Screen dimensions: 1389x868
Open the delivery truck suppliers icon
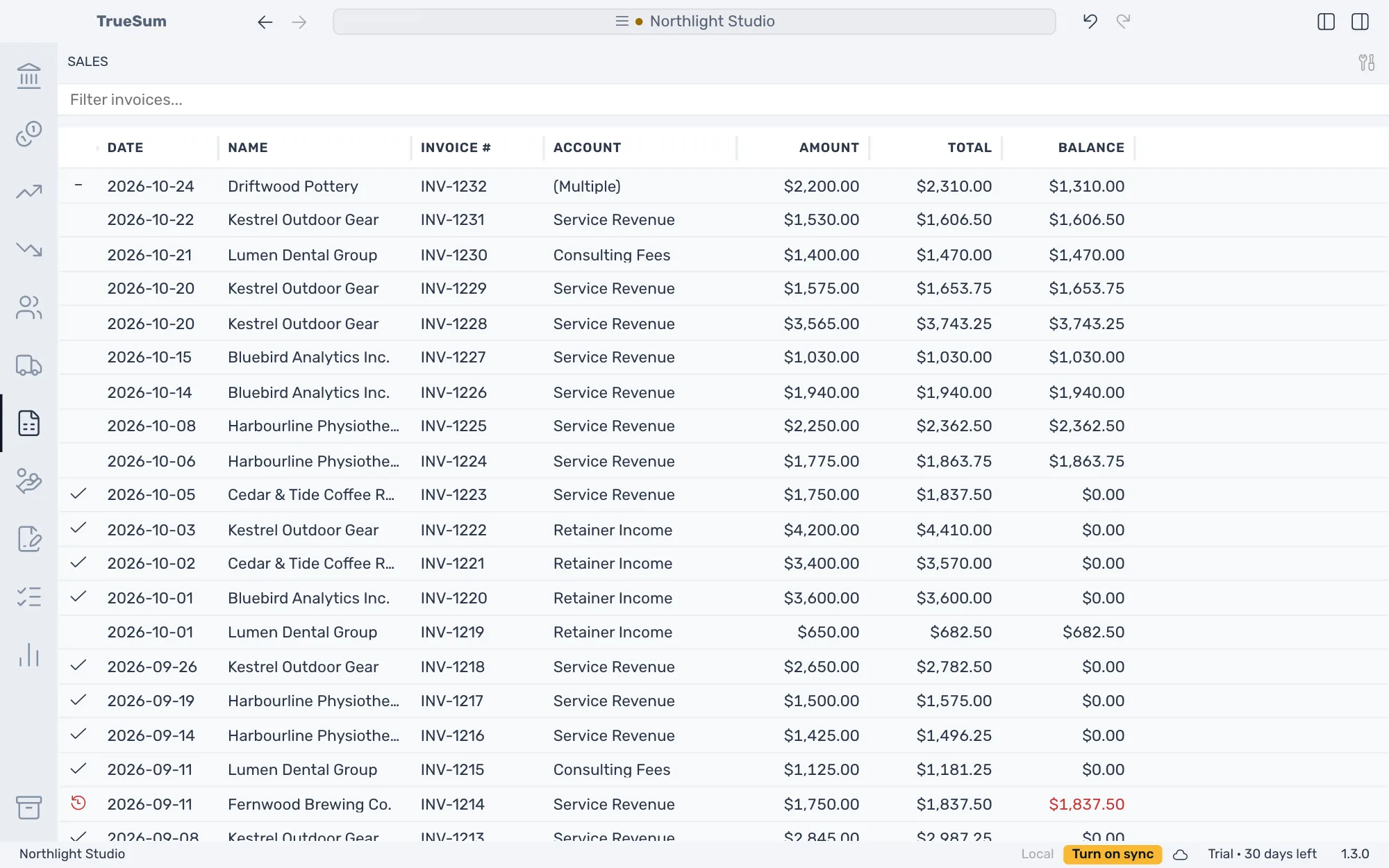pyautogui.click(x=28, y=365)
